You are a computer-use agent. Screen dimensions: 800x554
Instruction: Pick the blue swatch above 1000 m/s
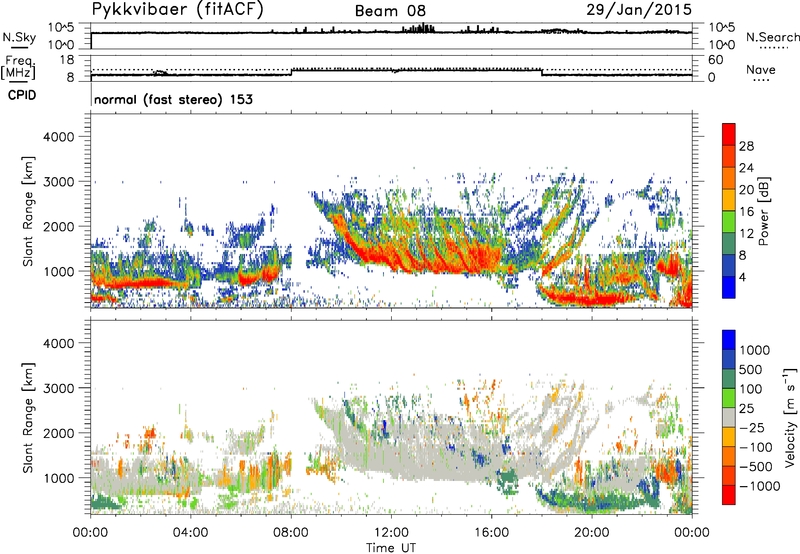729,340
